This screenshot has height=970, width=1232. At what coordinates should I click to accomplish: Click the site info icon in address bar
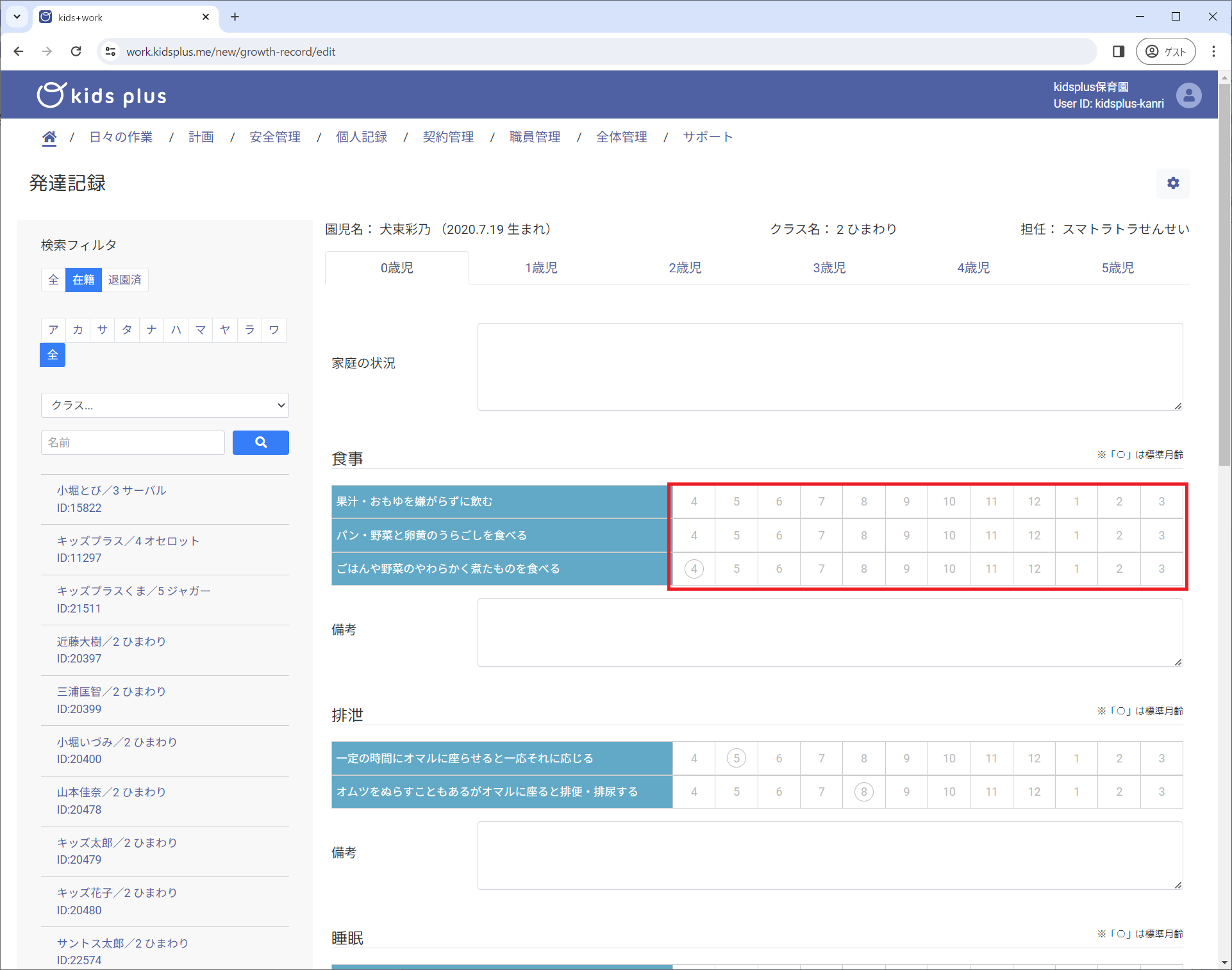[110, 51]
